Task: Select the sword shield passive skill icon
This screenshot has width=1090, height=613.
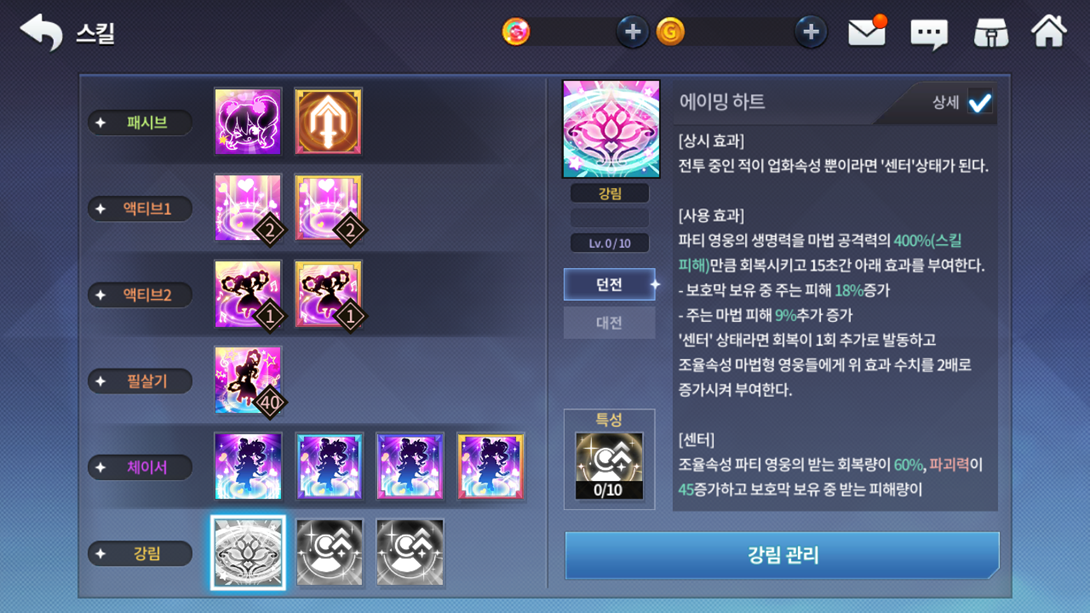Action: [x=328, y=121]
